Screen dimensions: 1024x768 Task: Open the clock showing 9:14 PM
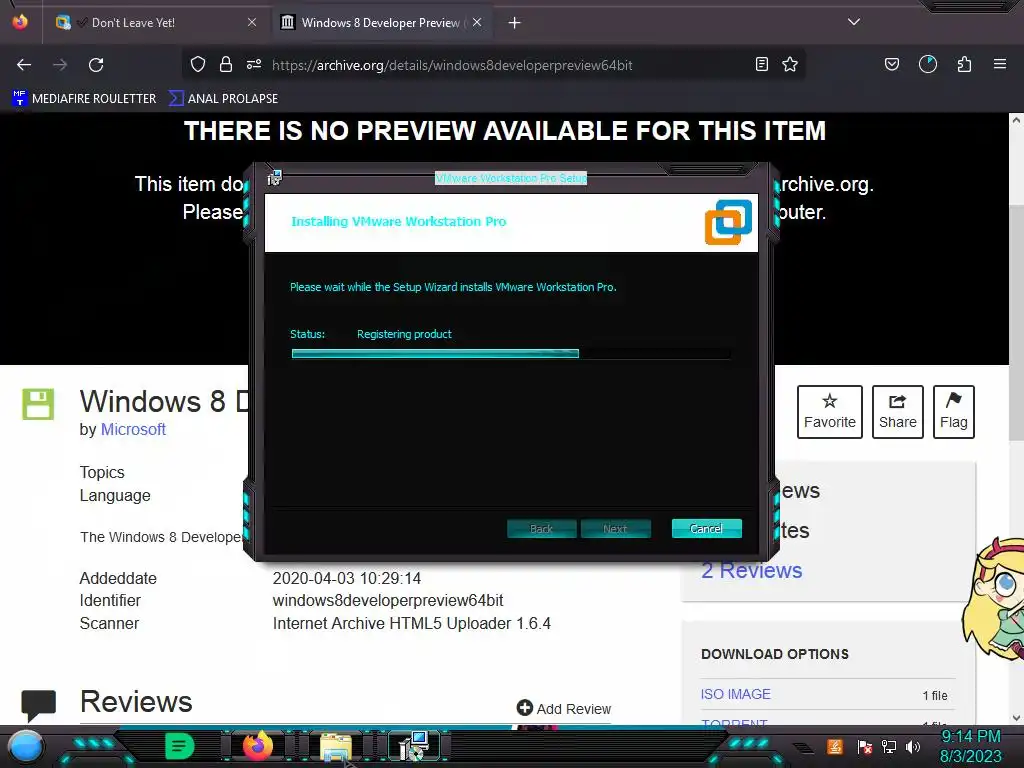(970, 746)
